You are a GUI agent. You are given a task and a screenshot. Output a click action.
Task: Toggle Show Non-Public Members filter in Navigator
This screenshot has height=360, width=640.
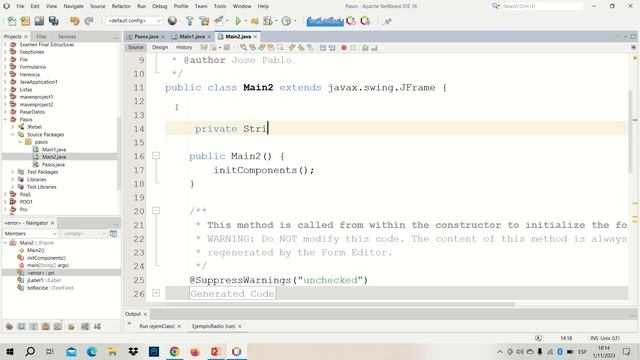point(46,327)
